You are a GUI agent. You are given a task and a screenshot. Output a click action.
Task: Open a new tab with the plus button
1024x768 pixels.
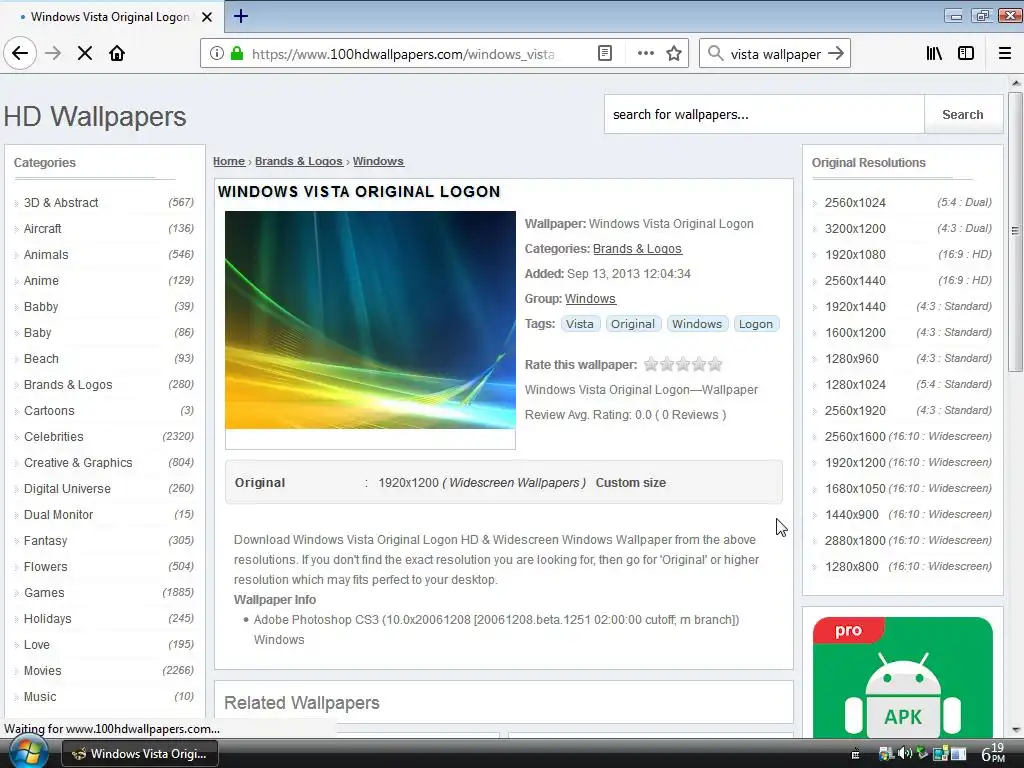coord(241,16)
